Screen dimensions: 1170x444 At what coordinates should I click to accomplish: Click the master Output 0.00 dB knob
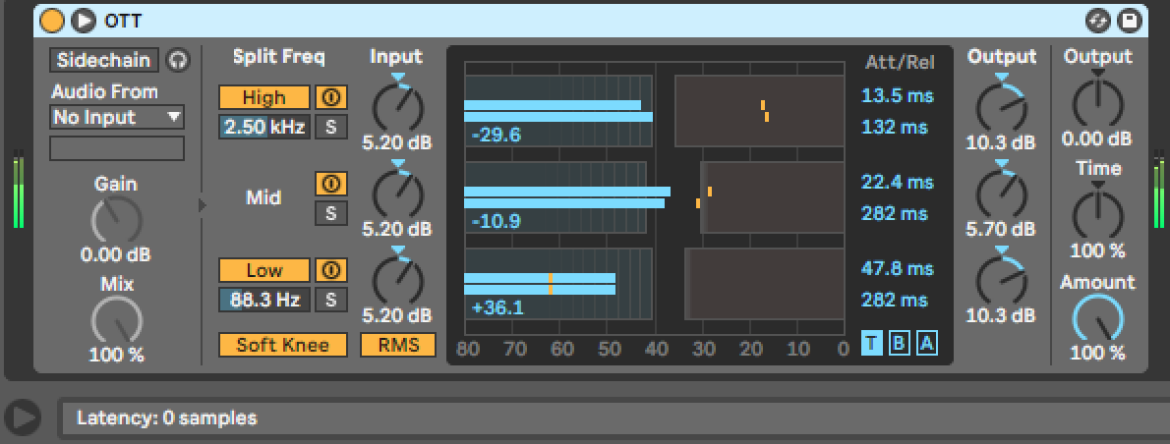pos(1098,102)
